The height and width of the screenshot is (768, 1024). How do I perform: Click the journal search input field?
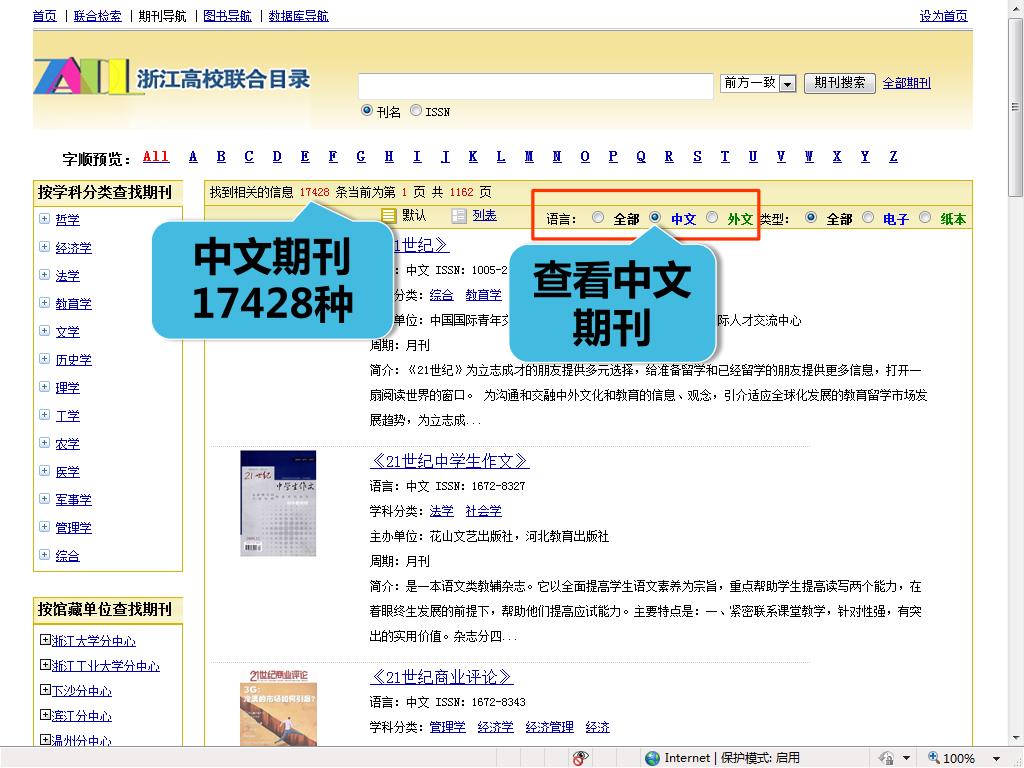coord(536,86)
